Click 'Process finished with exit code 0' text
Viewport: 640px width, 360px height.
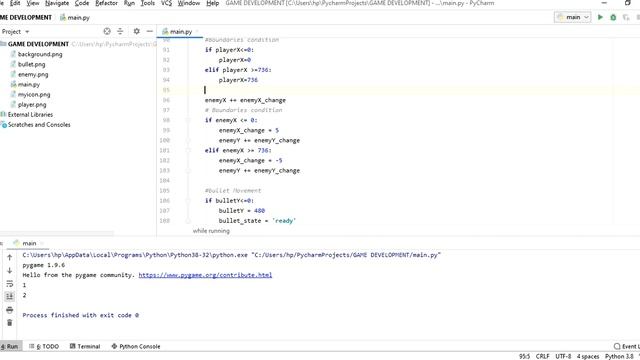pyautogui.click(x=80, y=316)
